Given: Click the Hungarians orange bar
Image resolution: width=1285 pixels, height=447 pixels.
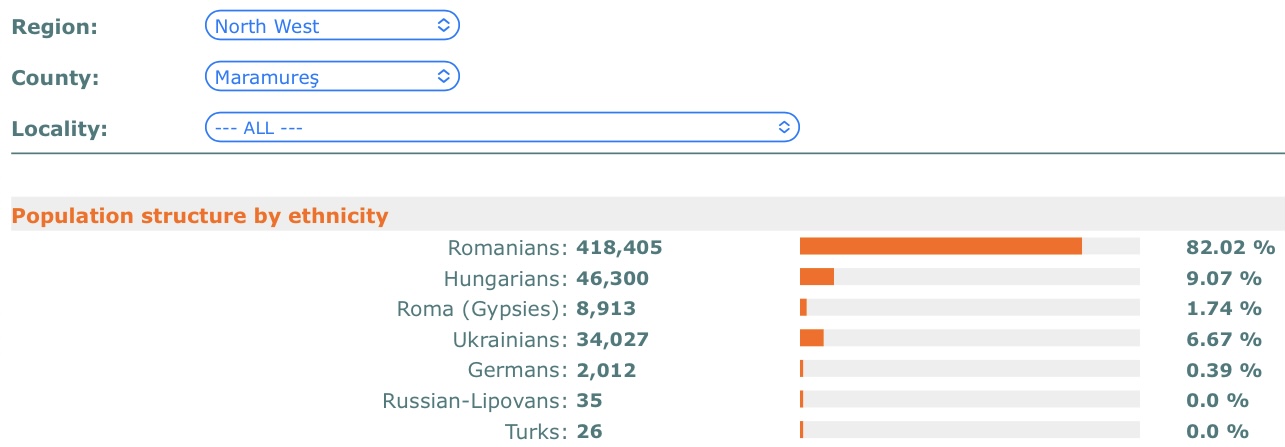Looking at the screenshot, I should tap(817, 277).
